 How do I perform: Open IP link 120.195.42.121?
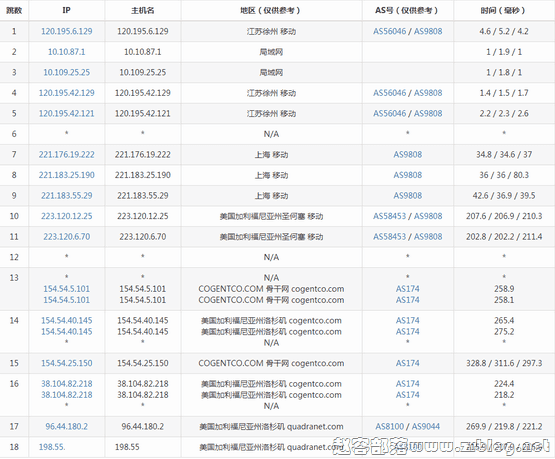[x=67, y=113]
